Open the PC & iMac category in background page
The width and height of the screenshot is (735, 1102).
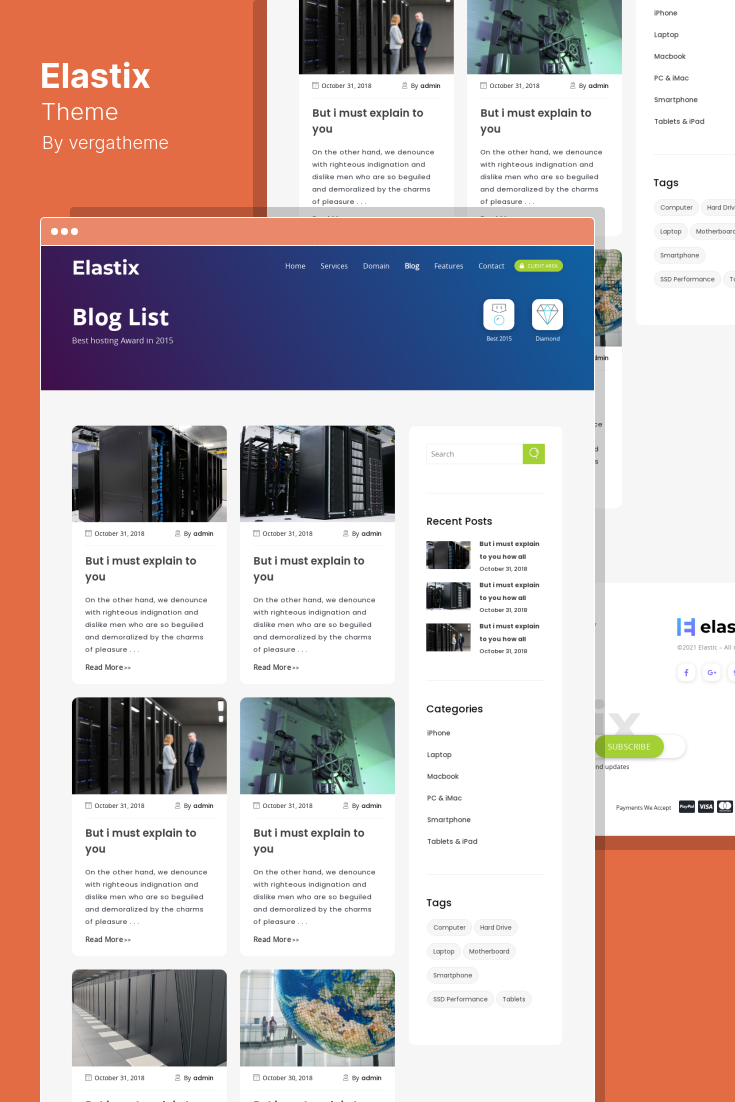(671, 78)
